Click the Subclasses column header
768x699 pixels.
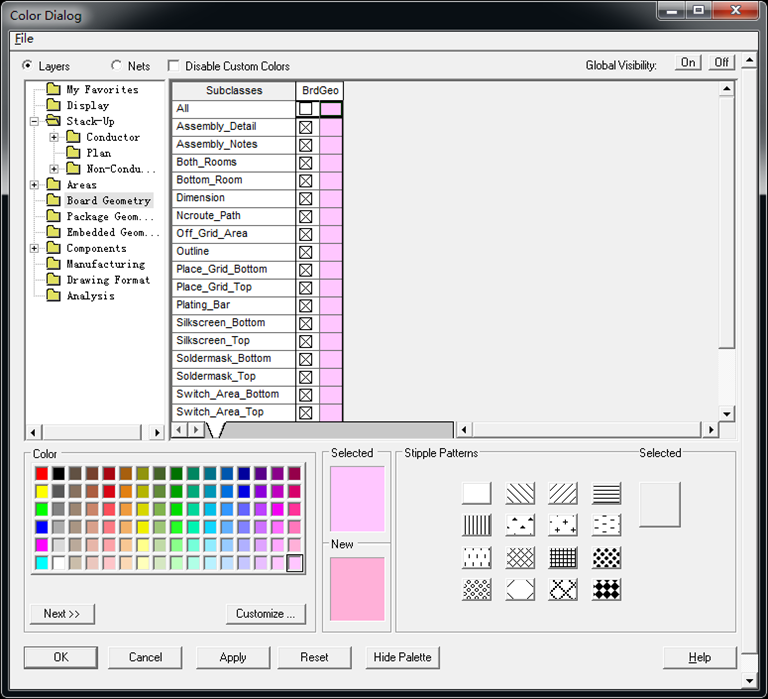tap(234, 91)
